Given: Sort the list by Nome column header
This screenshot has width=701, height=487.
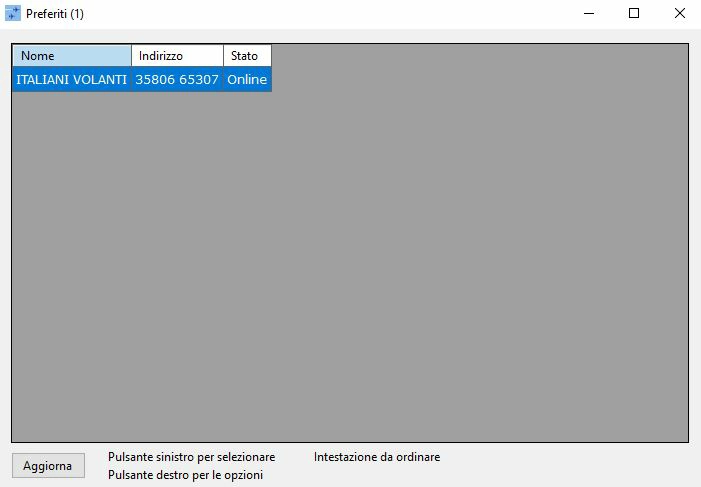Looking at the screenshot, I should pos(71,56).
